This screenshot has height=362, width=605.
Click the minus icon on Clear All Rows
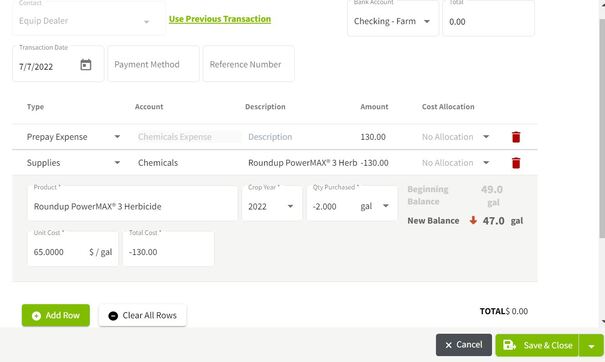coord(113,316)
